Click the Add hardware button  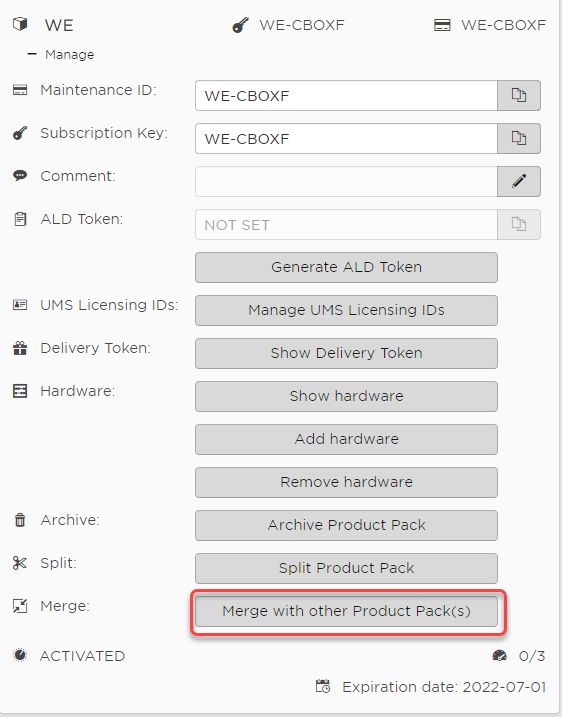(x=346, y=439)
